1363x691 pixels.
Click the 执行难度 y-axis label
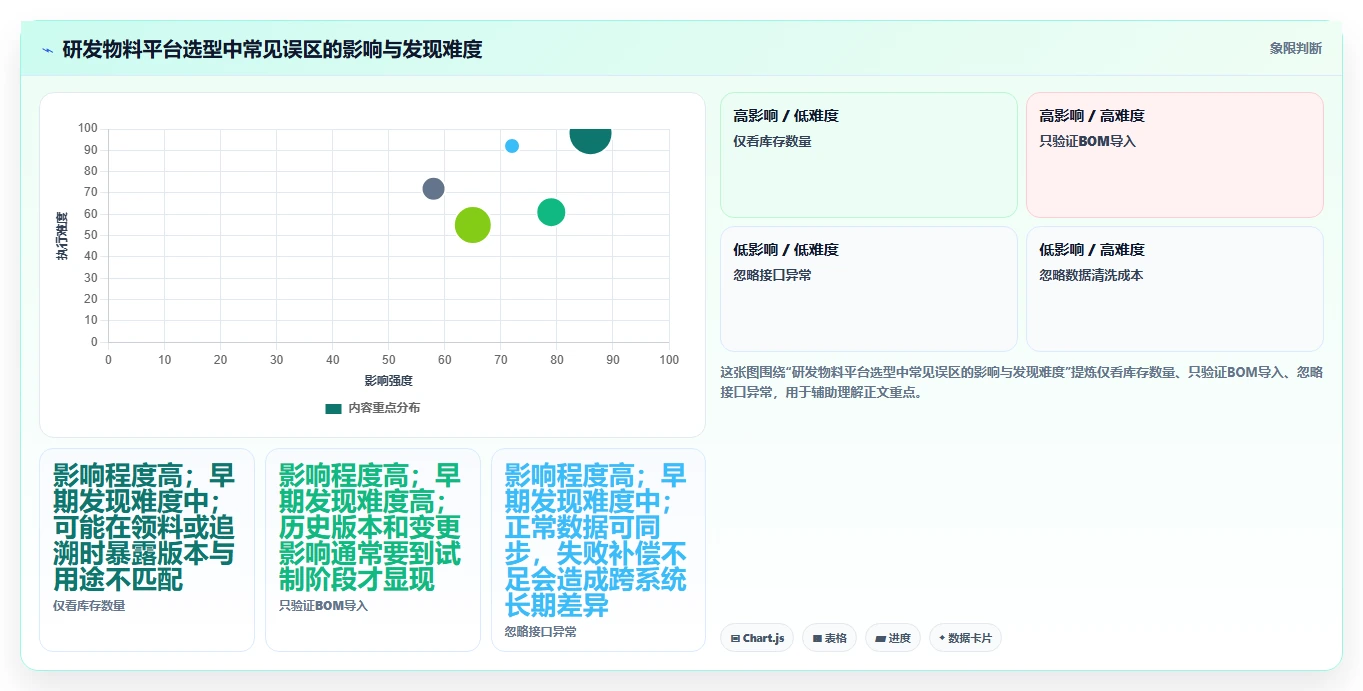coord(62,236)
